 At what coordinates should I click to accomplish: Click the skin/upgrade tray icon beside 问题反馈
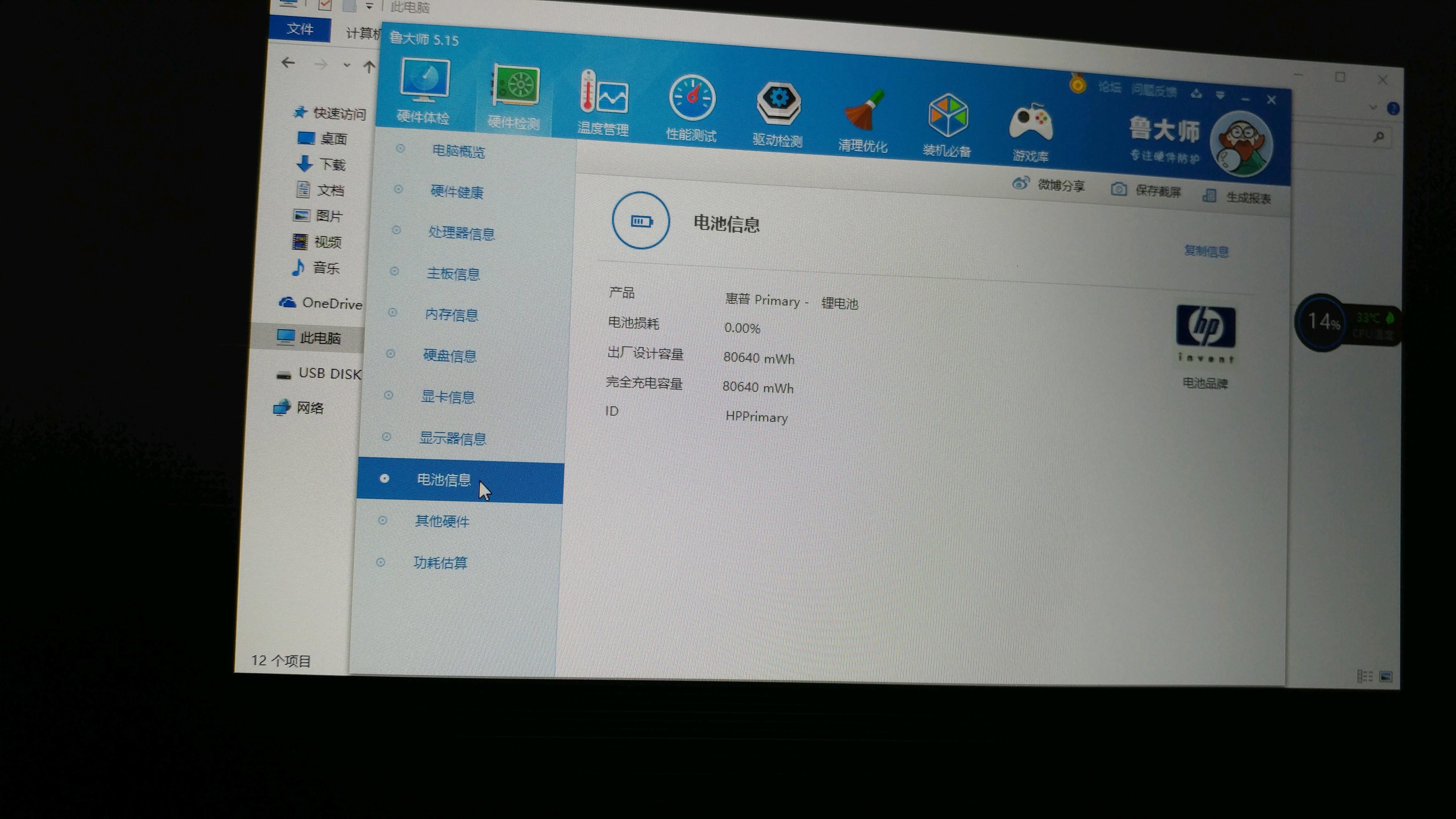1196,94
